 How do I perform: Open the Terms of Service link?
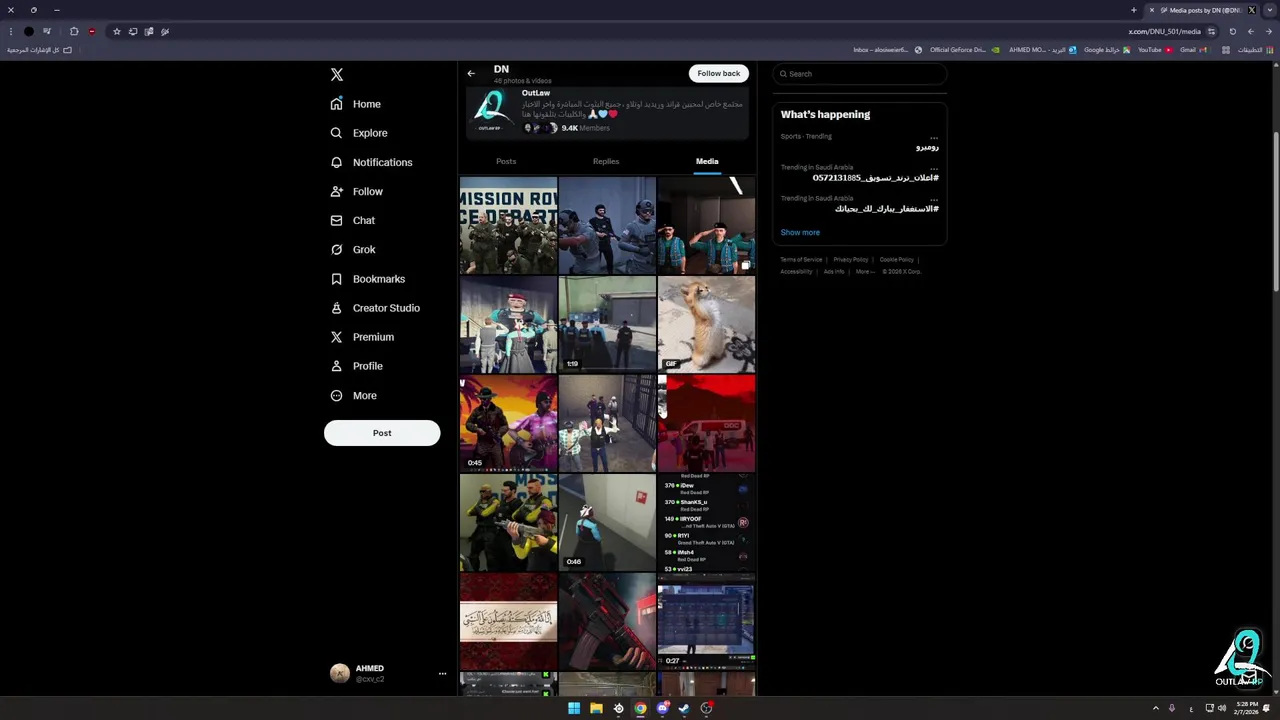point(801,260)
